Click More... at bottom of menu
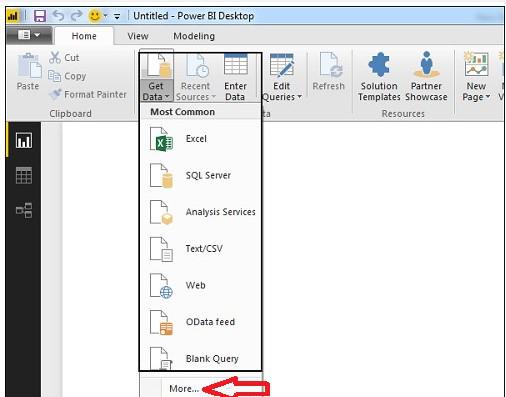This screenshot has height=397, width=506. click(184, 389)
